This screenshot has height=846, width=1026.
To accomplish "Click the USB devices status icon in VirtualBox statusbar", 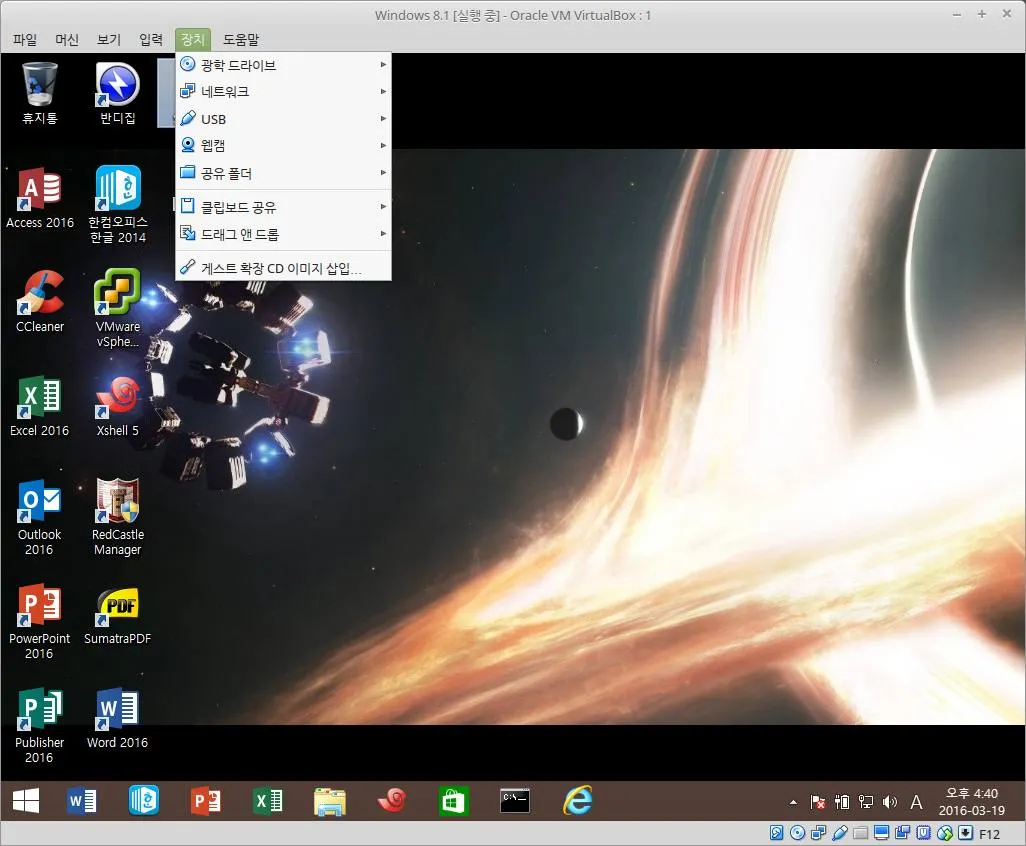I will point(838,832).
